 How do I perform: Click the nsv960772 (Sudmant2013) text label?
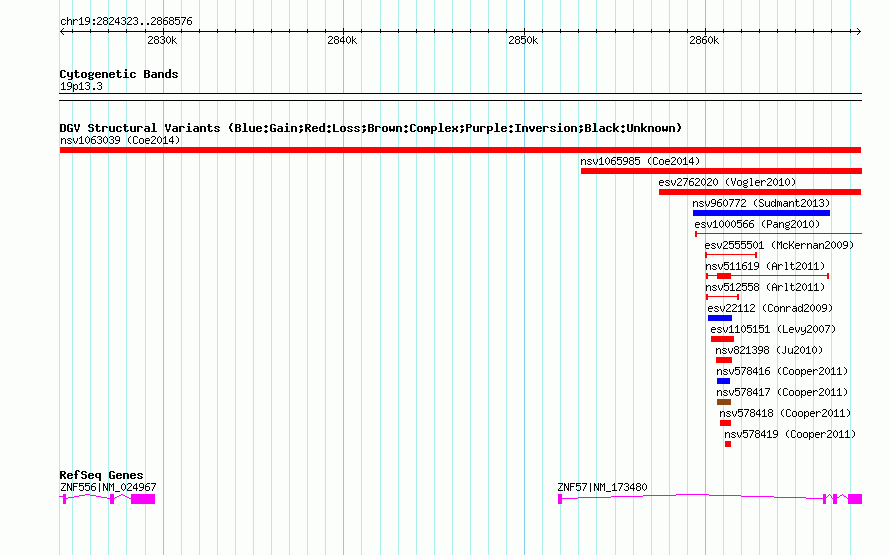761,203
